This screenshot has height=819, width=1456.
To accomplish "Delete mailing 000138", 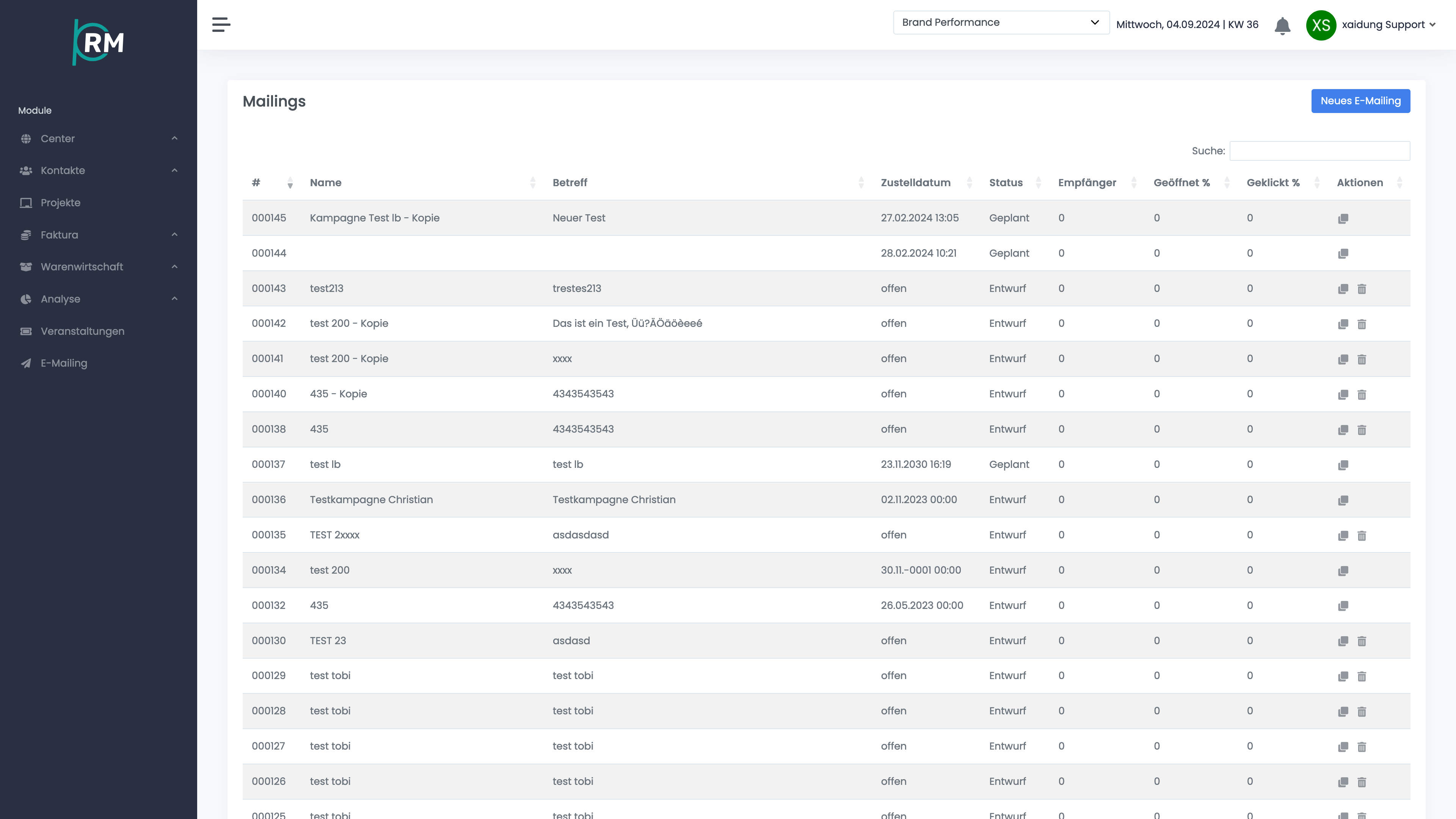I will pyautogui.click(x=1362, y=430).
